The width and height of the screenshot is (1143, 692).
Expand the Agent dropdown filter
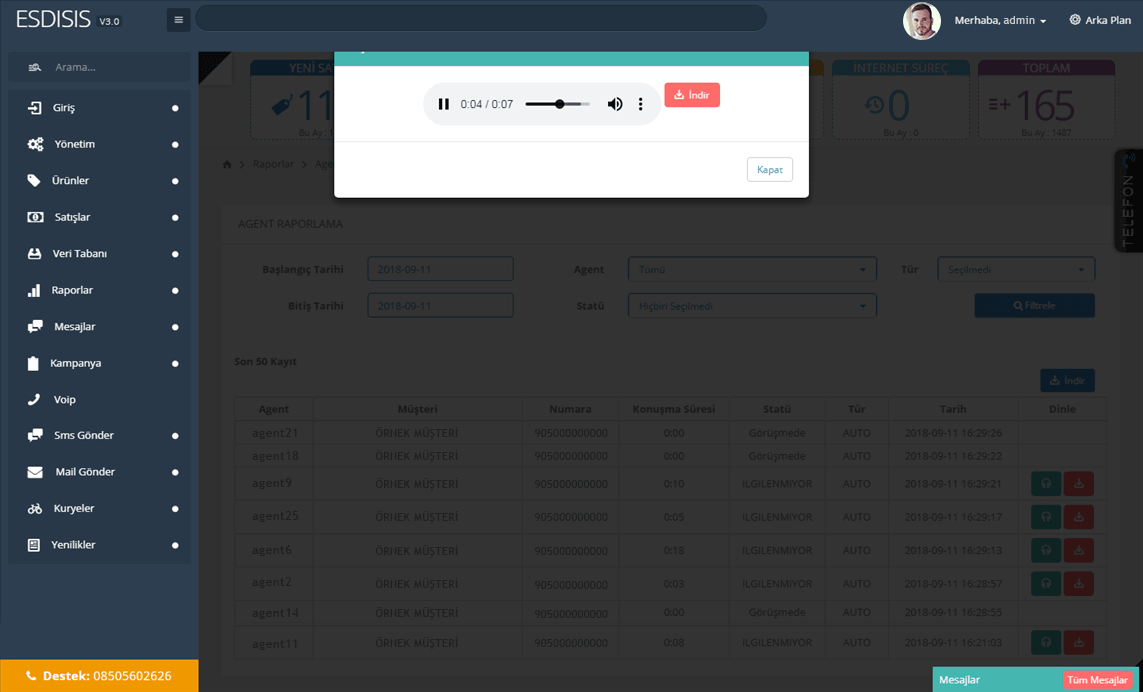(752, 269)
